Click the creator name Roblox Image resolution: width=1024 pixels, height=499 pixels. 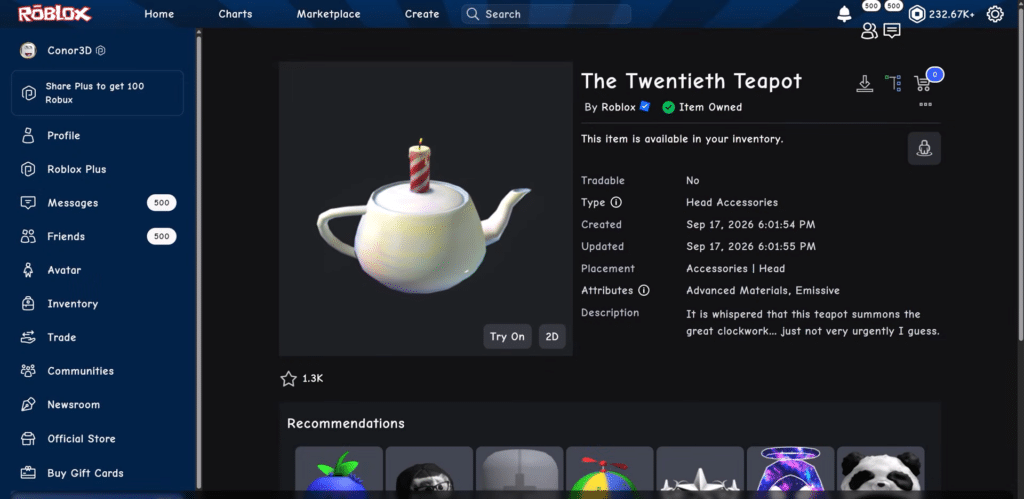coord(618,107)
